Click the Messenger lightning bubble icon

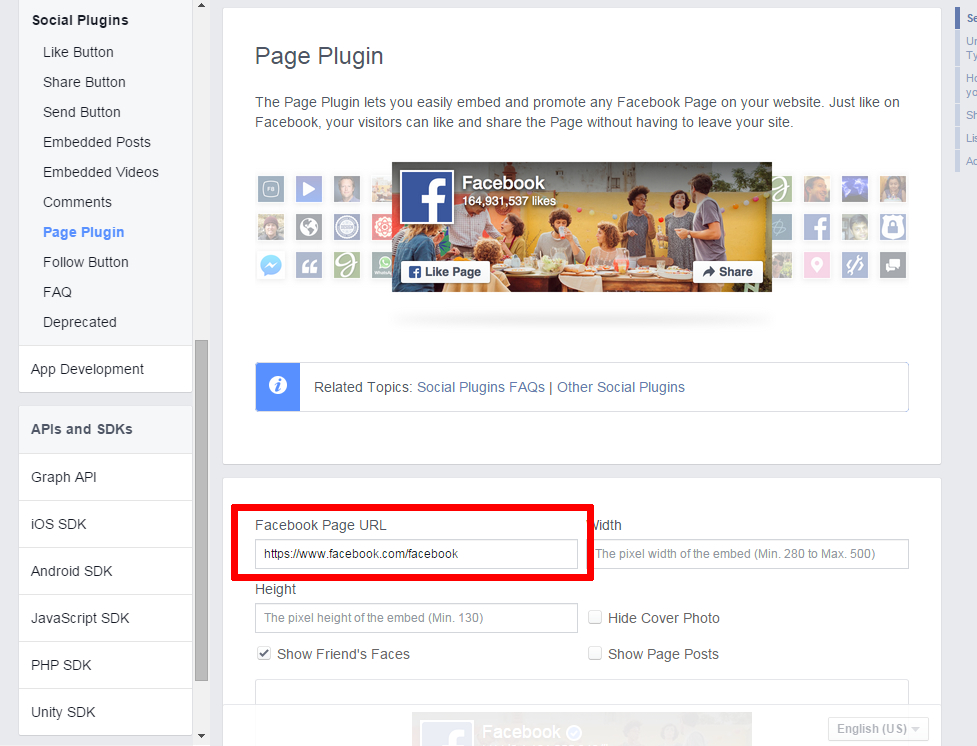pyautogui.click(x=271, y=265)
